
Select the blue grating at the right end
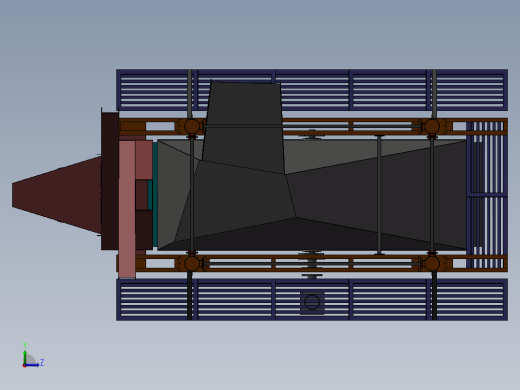pos(487,195)
